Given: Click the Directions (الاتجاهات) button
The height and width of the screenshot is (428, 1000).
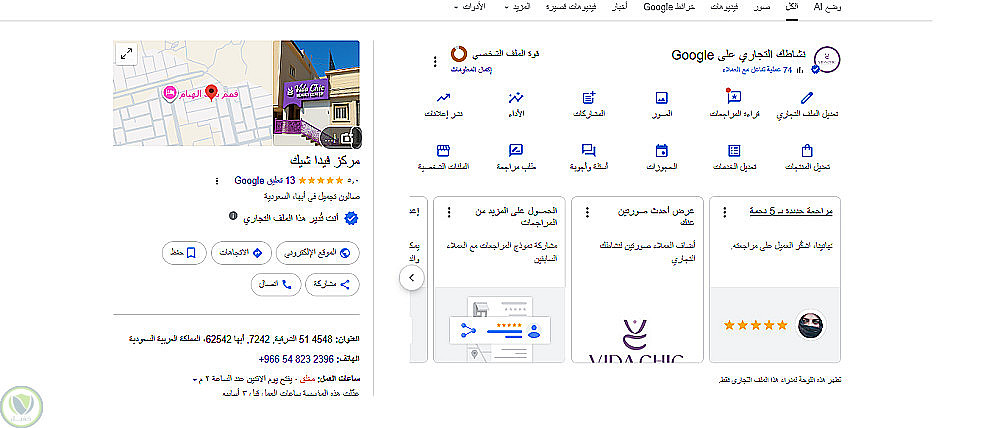Looking at the screenshot, I should [x=240, y=253].
